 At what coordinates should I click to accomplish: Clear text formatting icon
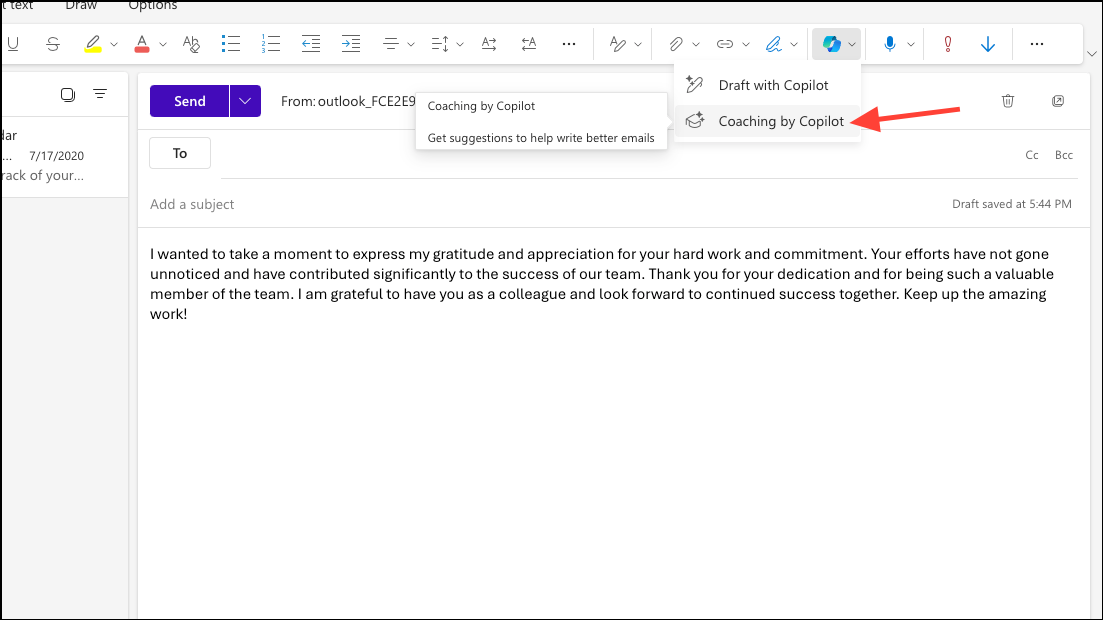191,44
